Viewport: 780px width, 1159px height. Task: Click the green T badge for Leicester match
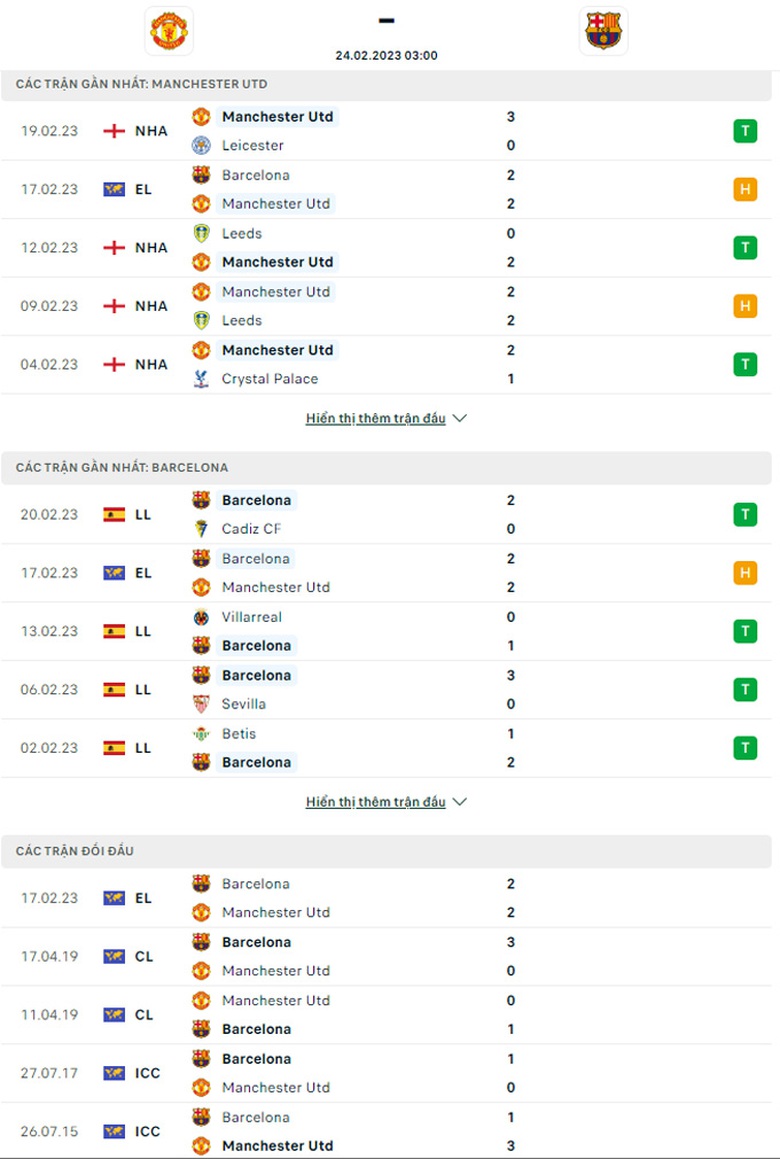pyautogui.click(x=745, y=131)
